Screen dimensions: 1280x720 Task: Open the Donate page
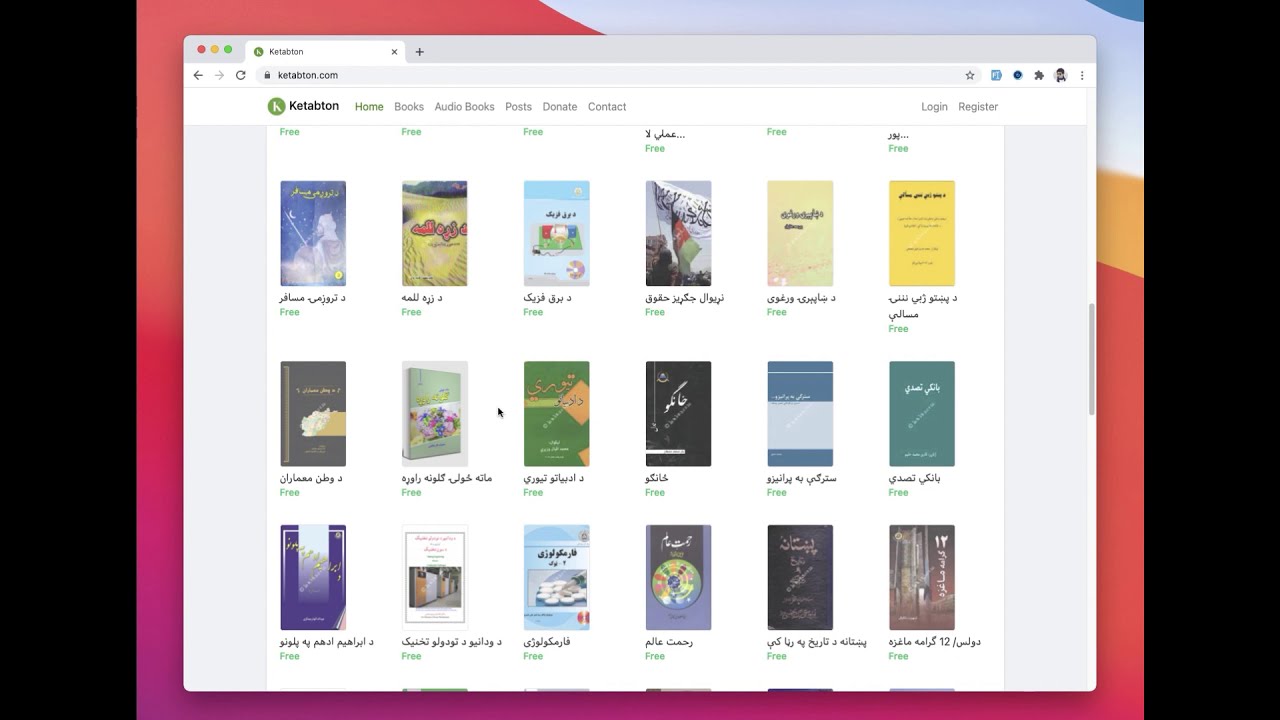coord(560,107)
